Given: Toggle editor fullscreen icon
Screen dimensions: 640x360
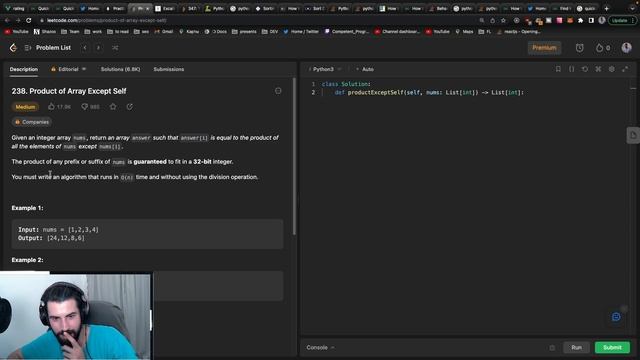Looking at the screenshot, I should pos(625,69).
